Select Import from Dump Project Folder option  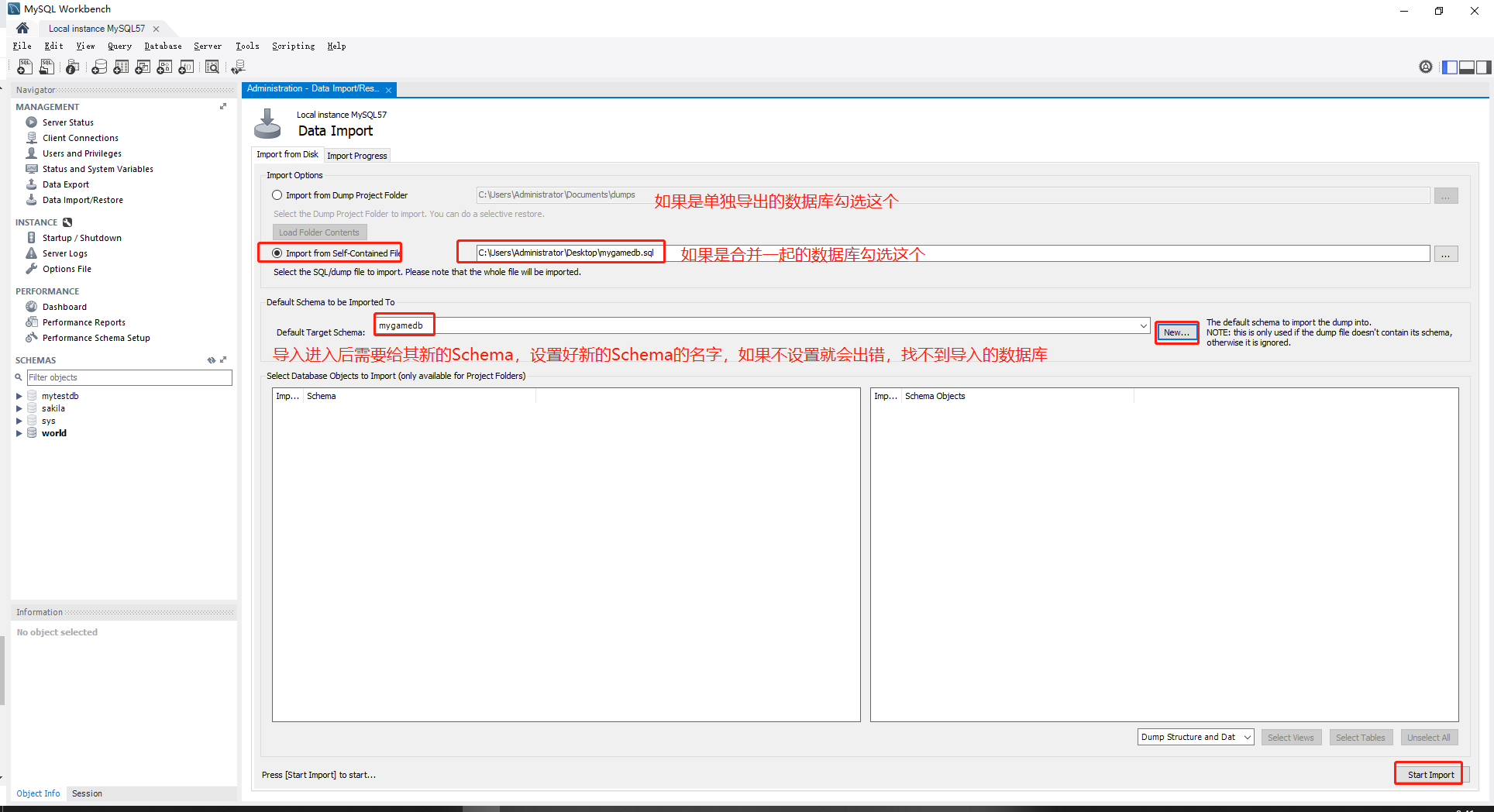(277, 194)
